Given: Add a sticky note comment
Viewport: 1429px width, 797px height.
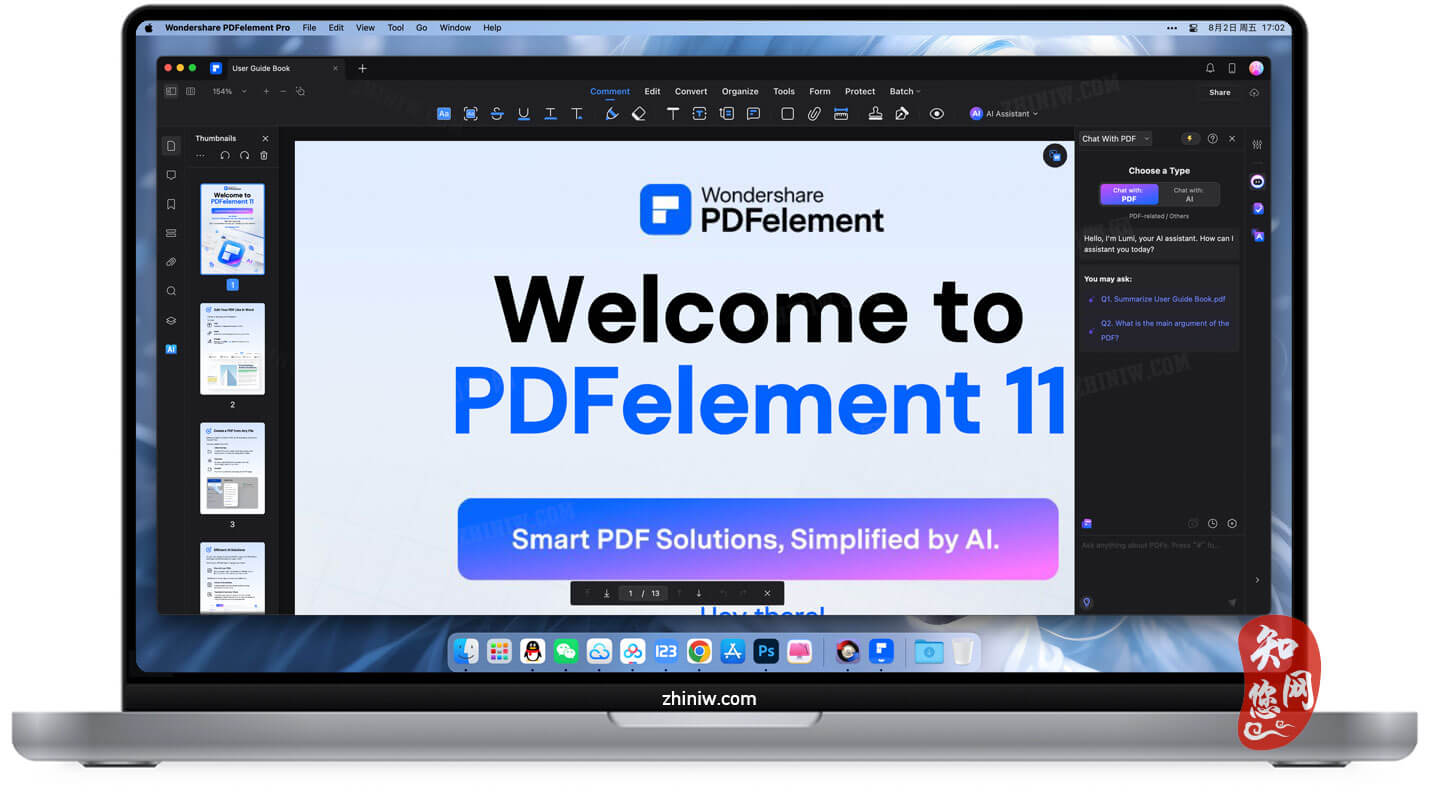Looking at the screenshot, I should [x=753, y=114].
